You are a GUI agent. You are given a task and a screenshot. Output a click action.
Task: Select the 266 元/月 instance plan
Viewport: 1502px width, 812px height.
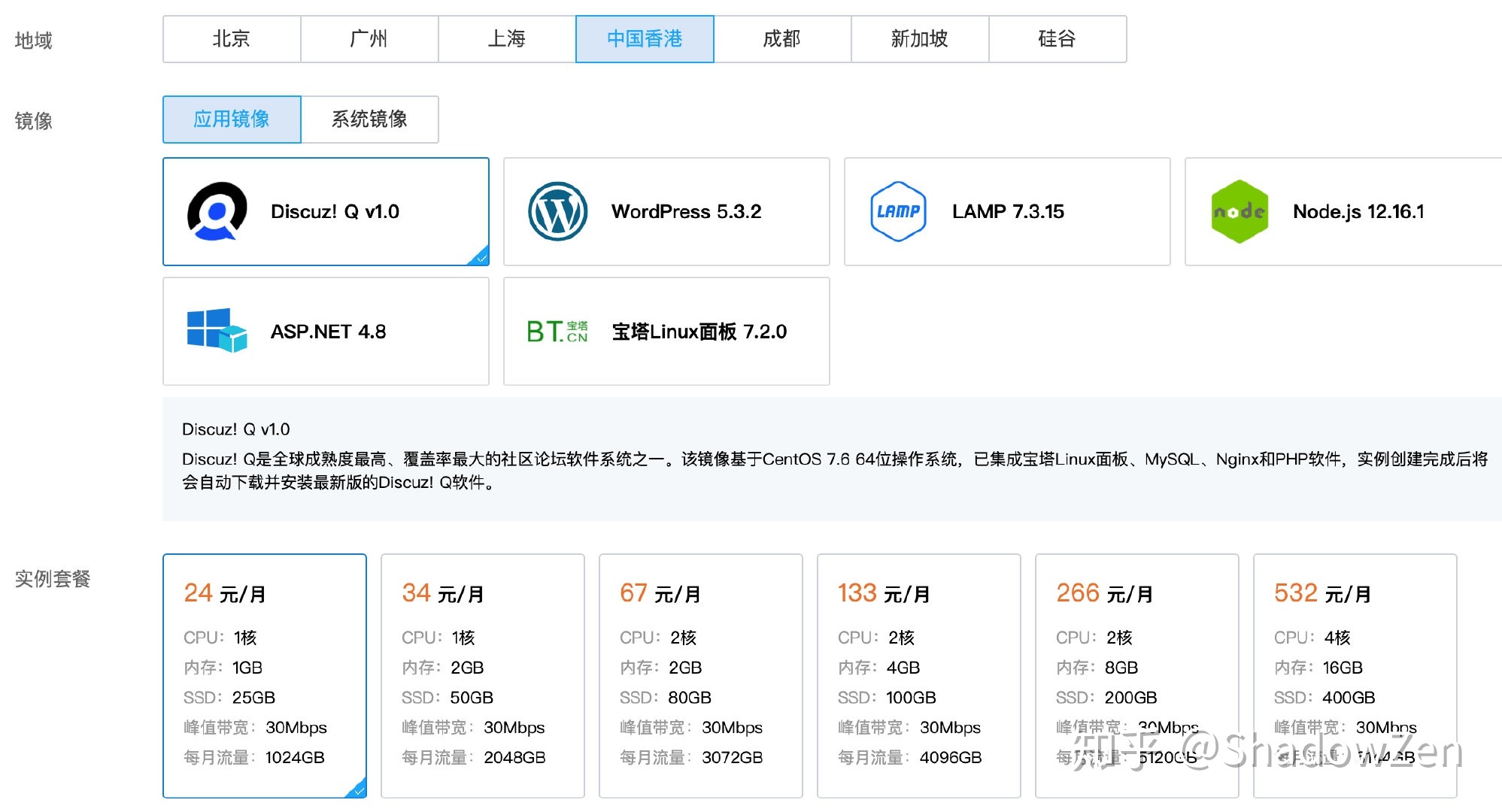pos(1137,676)
